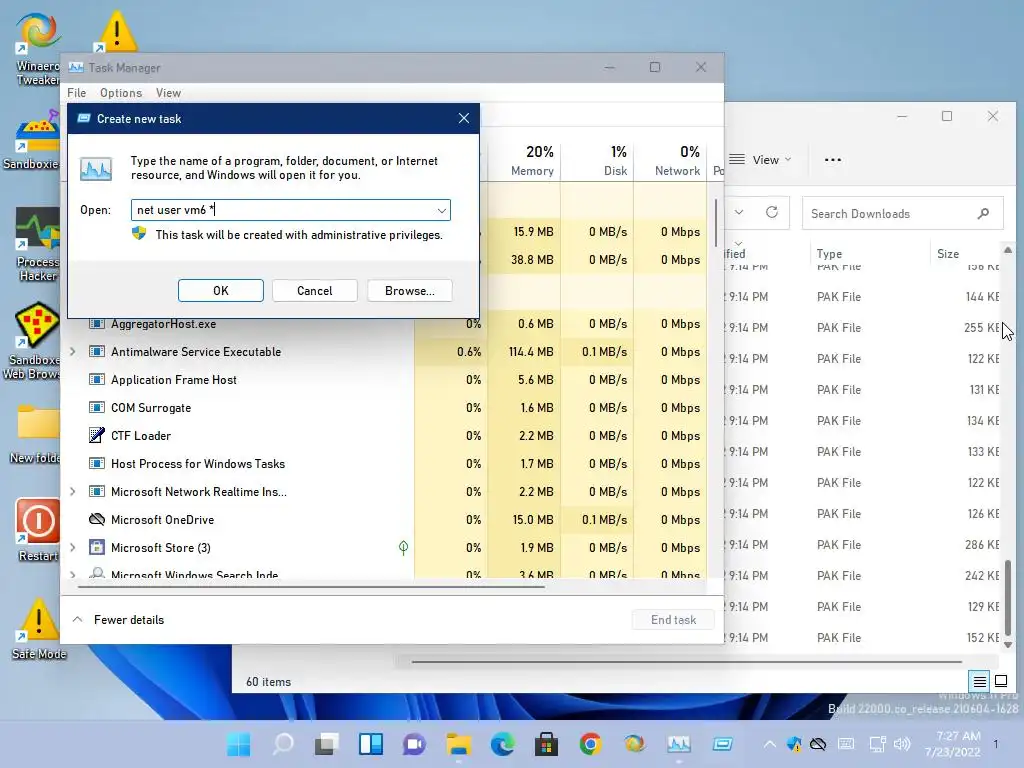The height and width of the screenshot is (768, 1024).
Task: Click Browse... button
Action: [x=409, y=291]
